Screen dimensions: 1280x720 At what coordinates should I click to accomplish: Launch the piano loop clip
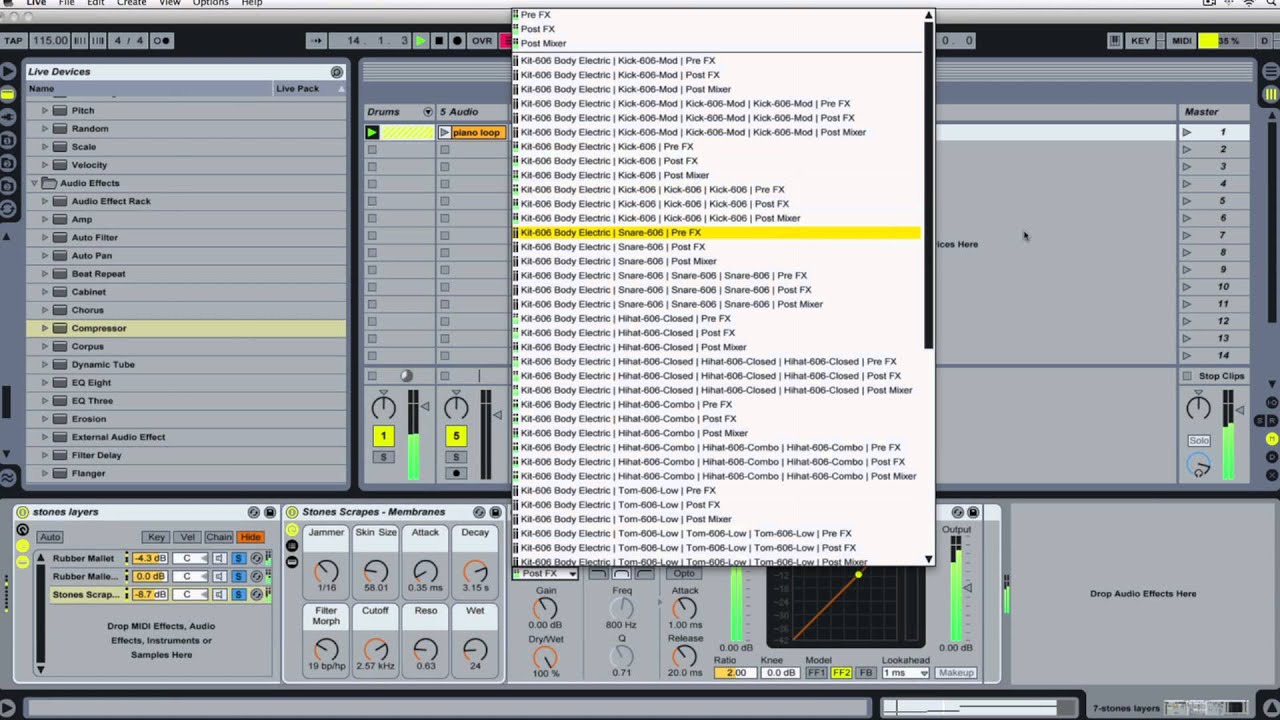(444, 132)
